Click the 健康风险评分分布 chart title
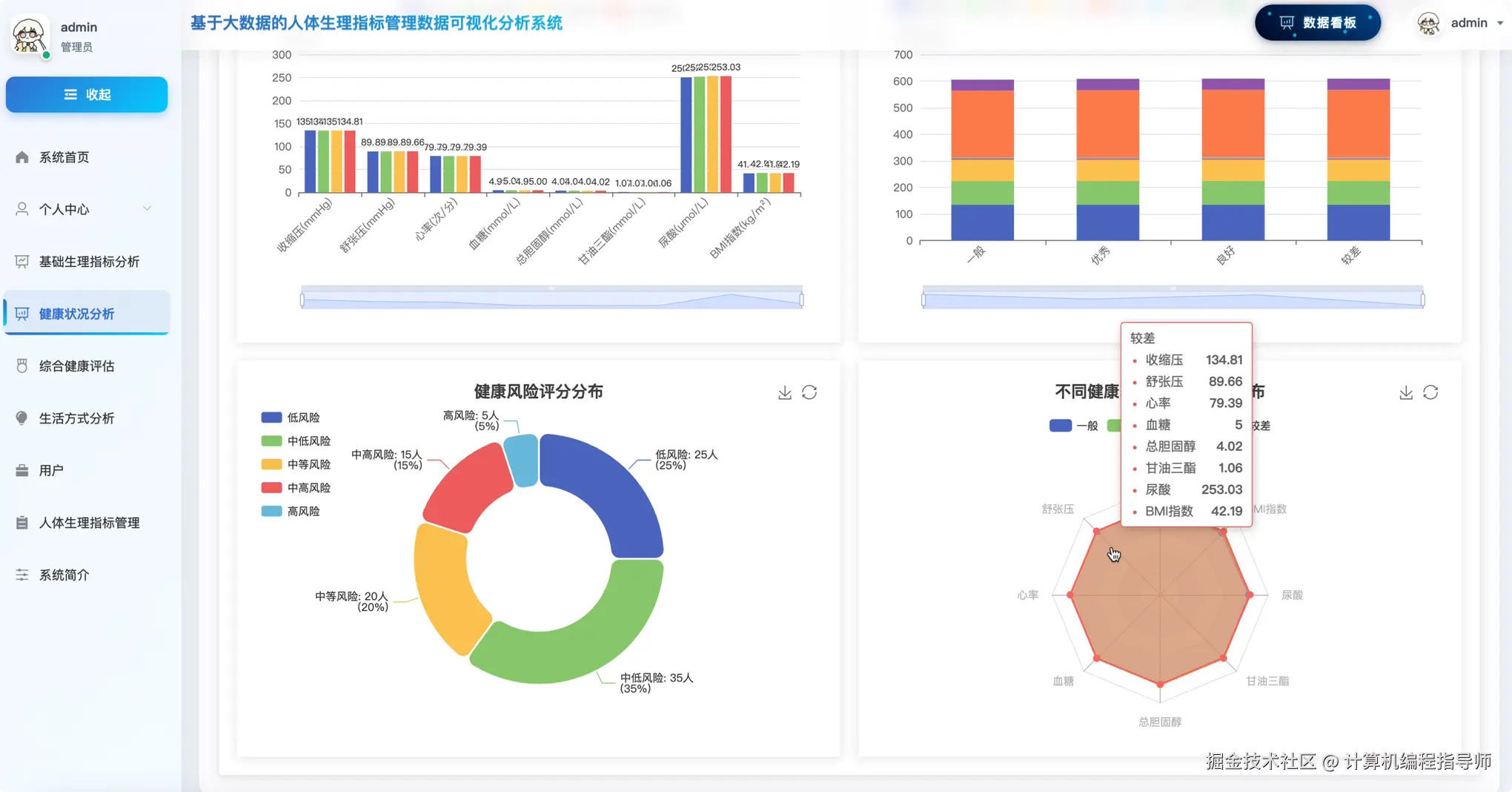Image resolution: width=1512 pixels, height=792 pixels. (x=539, y=392)
